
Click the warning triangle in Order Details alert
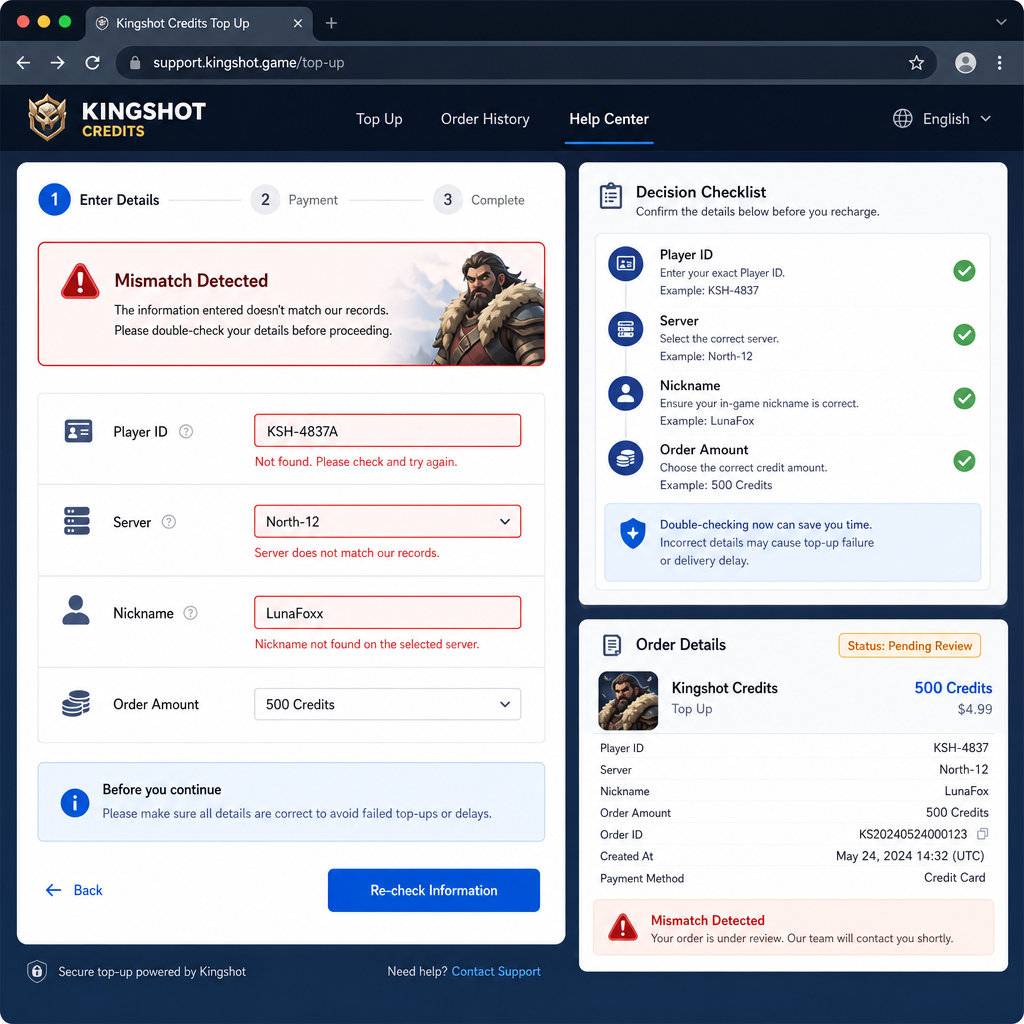click(x=622, y=927)
